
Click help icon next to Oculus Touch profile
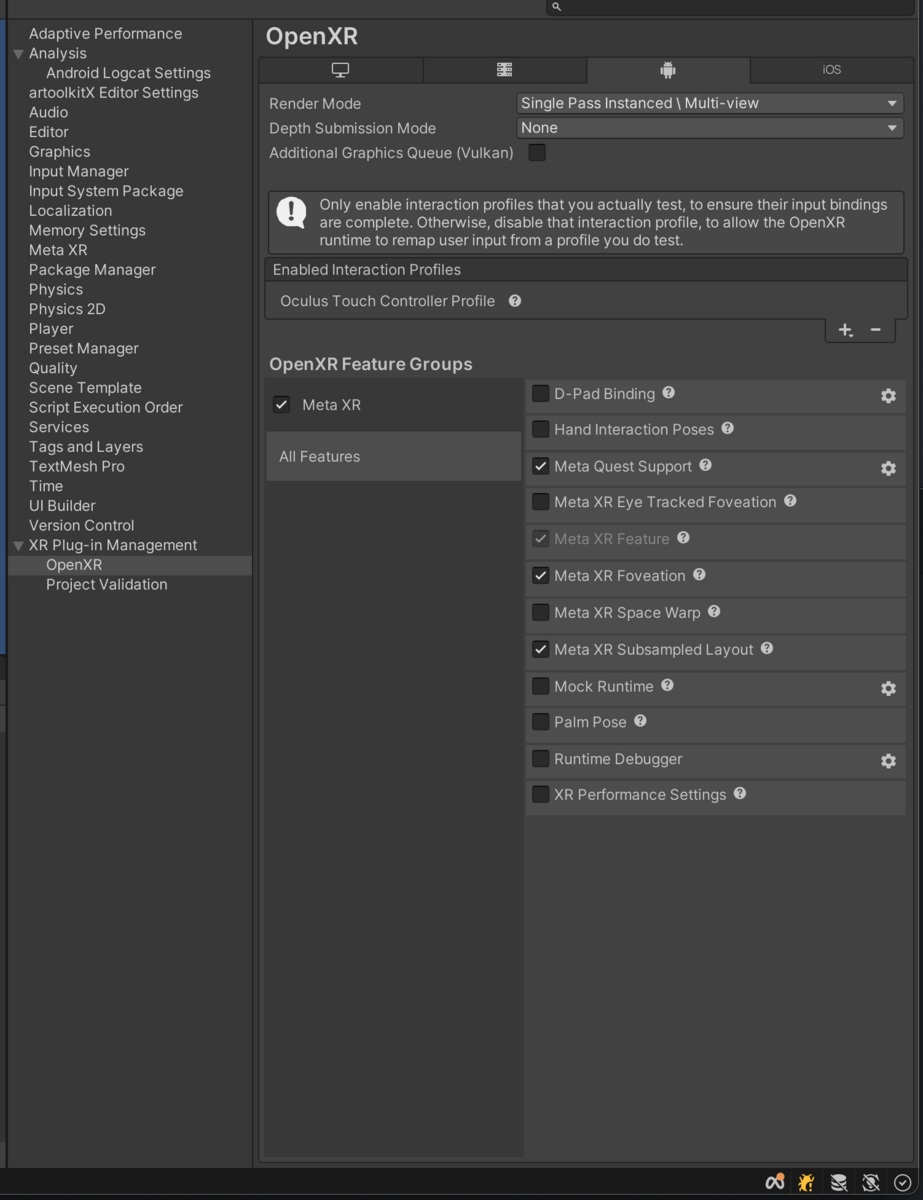pyautogui.click(x=515, y=301)
